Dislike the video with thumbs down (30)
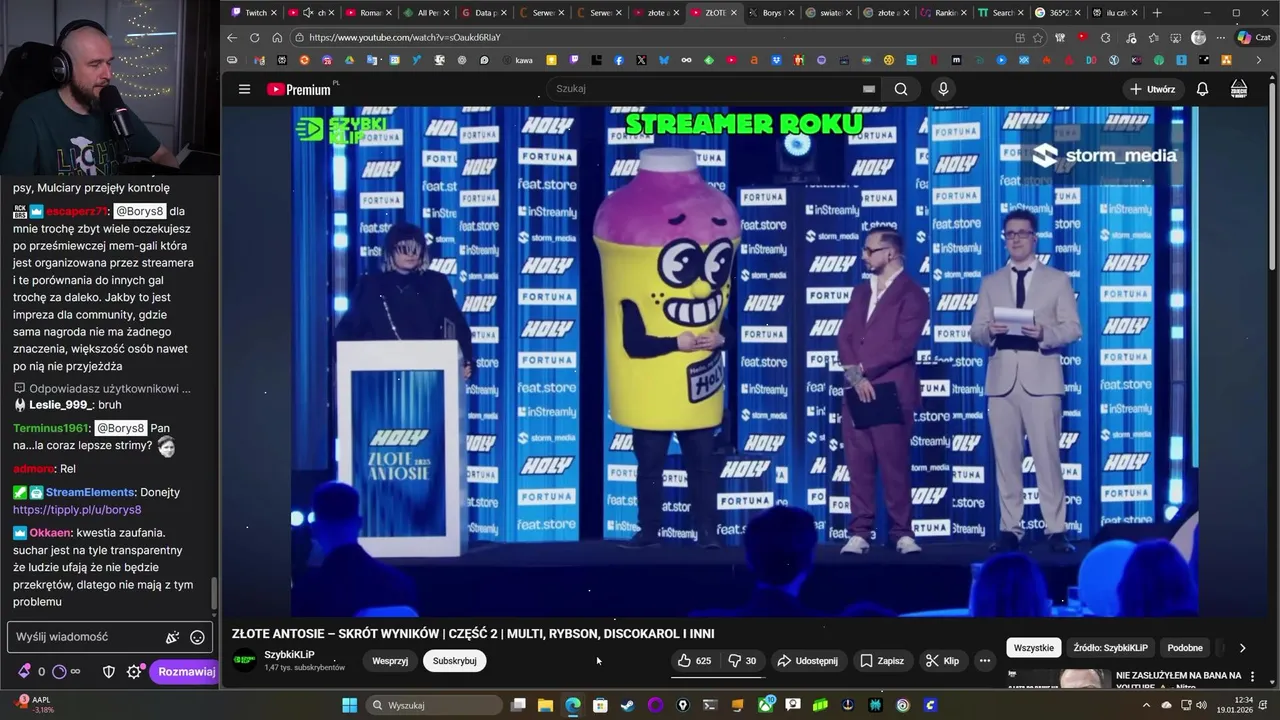1280x720 pixels. coord(742,661)
